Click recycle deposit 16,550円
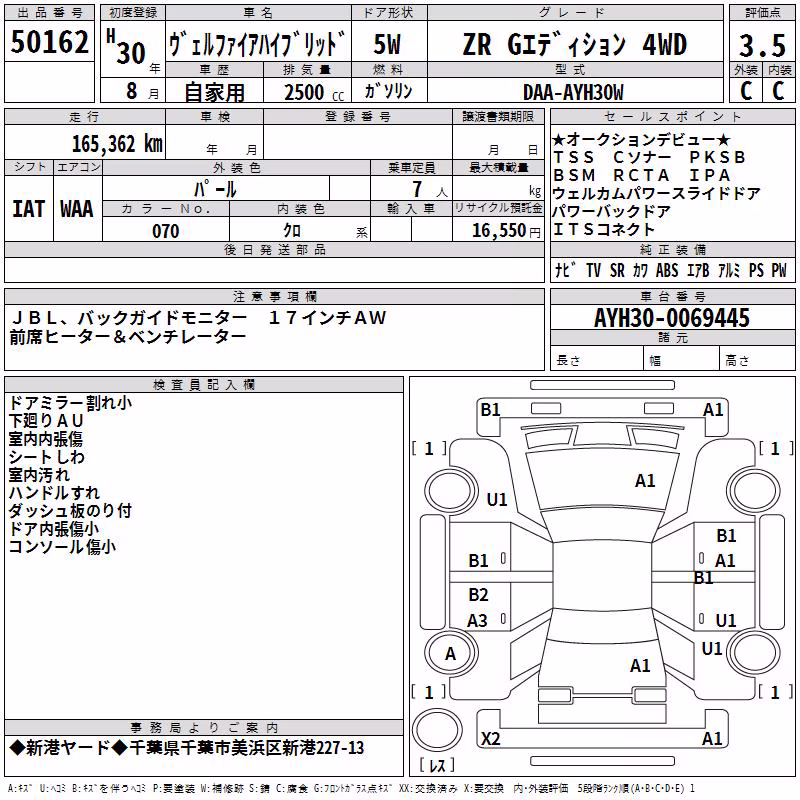Screen dimensions: 800x800 point(506,231)
